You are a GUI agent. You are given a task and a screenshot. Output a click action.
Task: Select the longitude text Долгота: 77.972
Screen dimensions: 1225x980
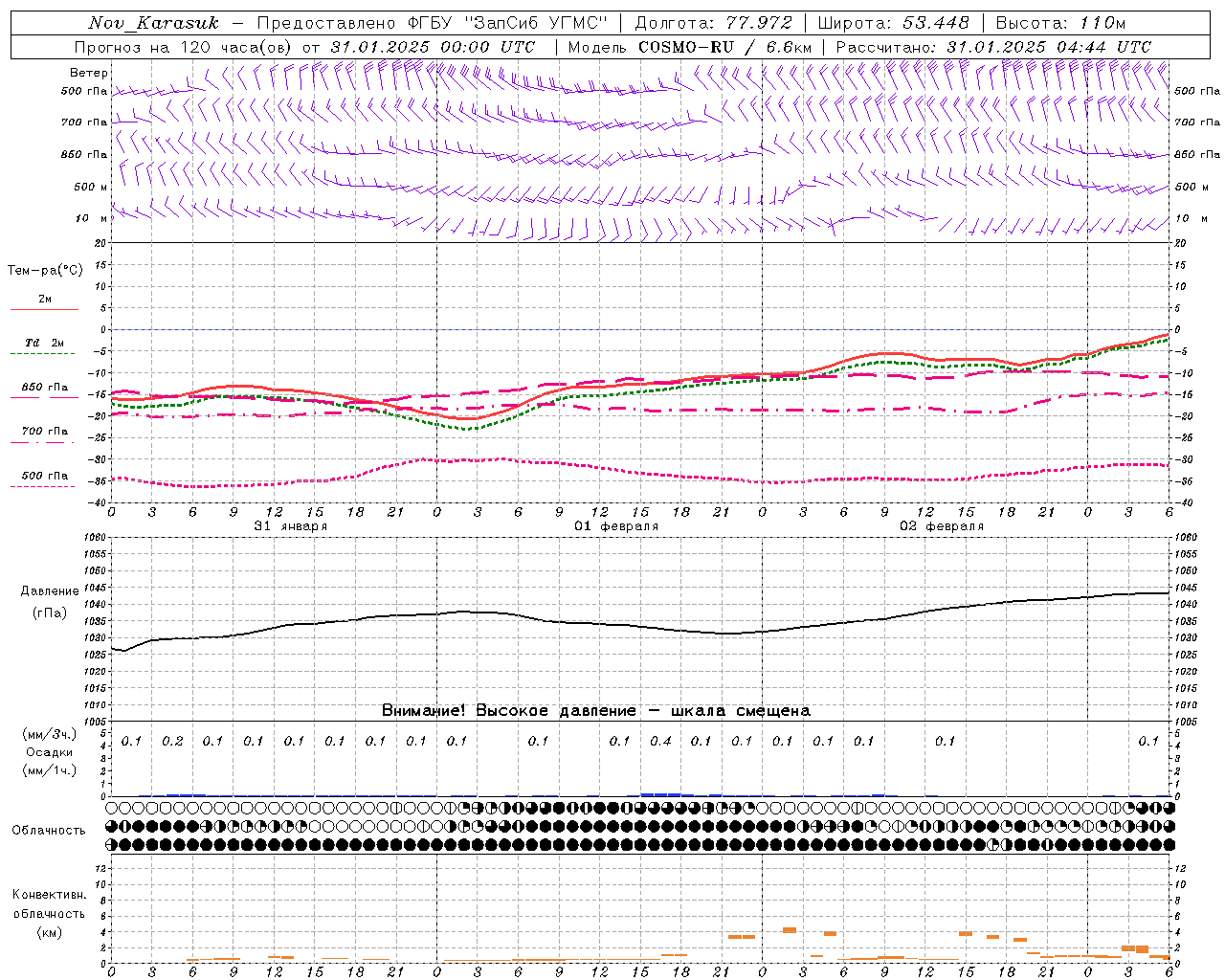coord(713,23)
